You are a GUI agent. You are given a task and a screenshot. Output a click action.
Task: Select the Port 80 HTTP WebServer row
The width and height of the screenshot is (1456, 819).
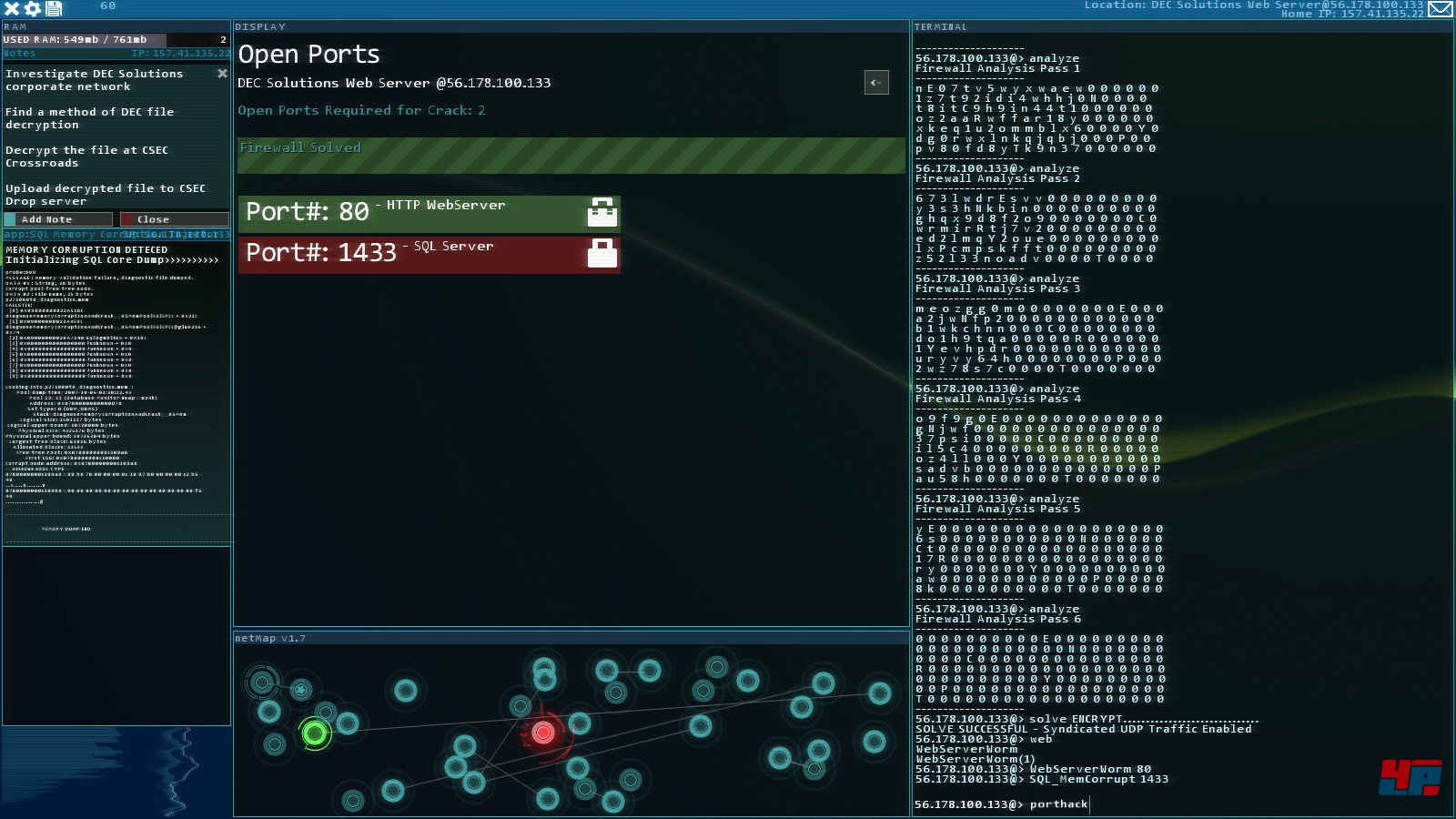click(x=409, y=213)
